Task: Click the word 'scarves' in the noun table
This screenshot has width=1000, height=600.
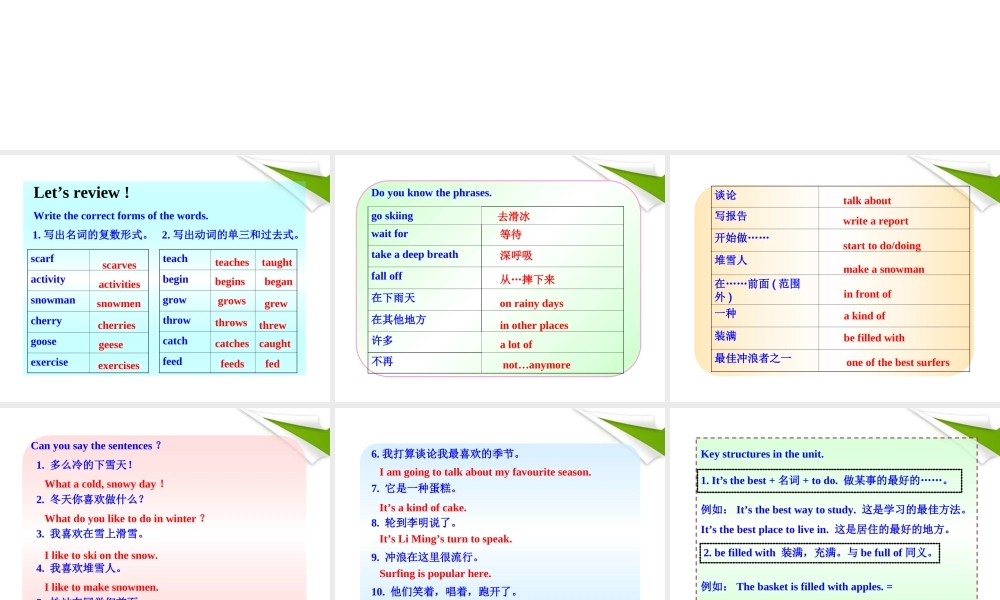Action: 119,265
